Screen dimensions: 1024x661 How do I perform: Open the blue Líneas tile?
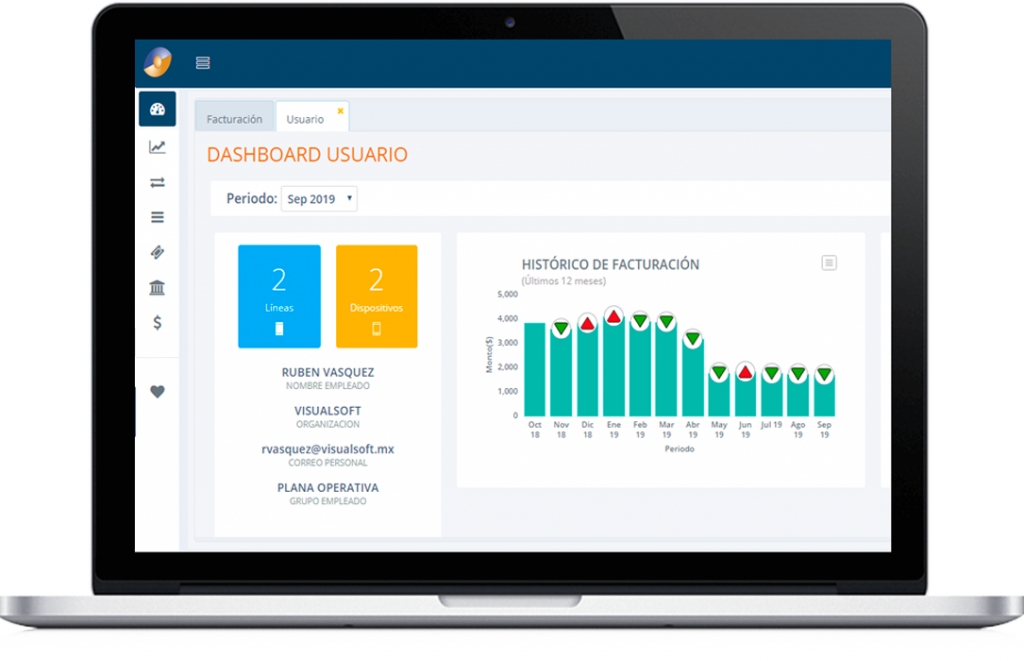(280, 296)
